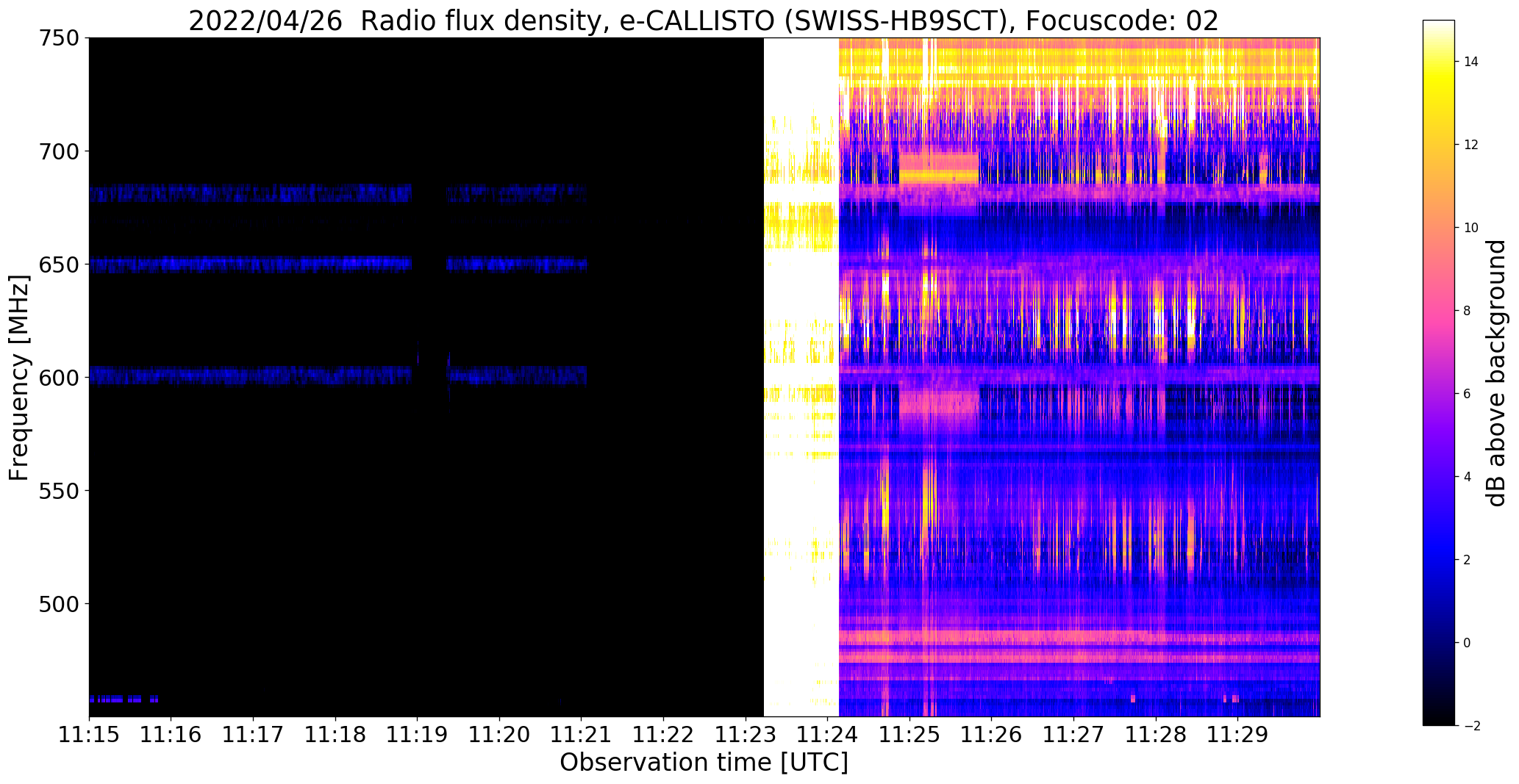The image size is (1519, 784).
Task: Click the plot title mentioning e-CALLISTO
Action: pyautogui.click(x=704, y=21)
